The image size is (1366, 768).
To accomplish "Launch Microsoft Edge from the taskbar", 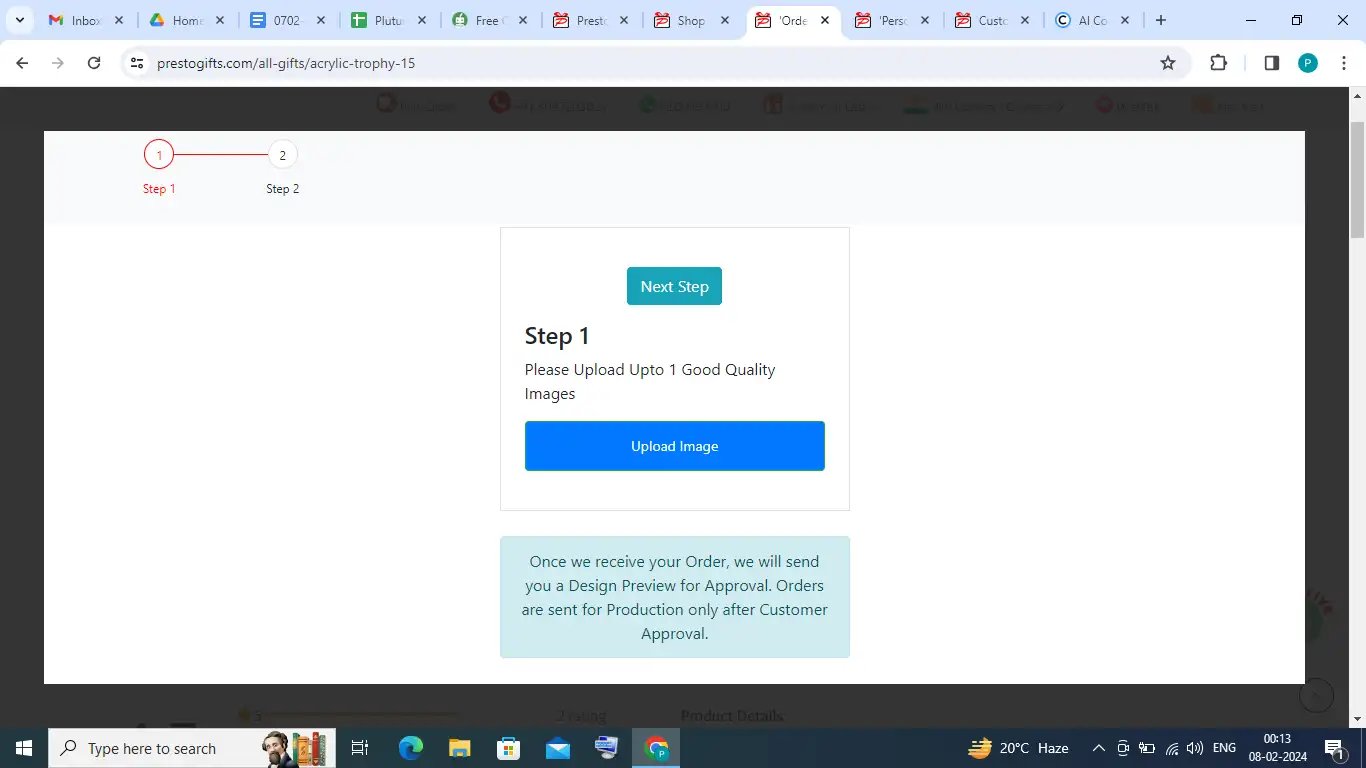I will tap(411, 748).
